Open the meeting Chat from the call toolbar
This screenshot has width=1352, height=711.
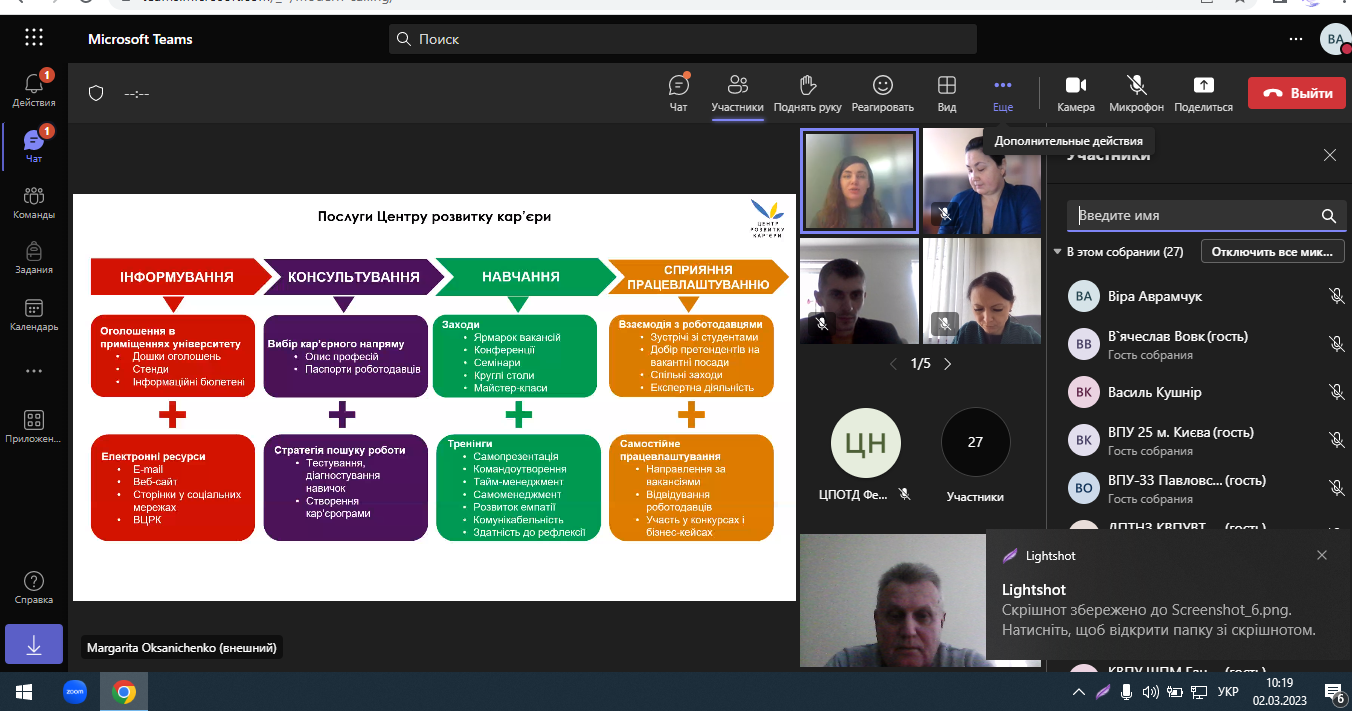coord(679,92)
